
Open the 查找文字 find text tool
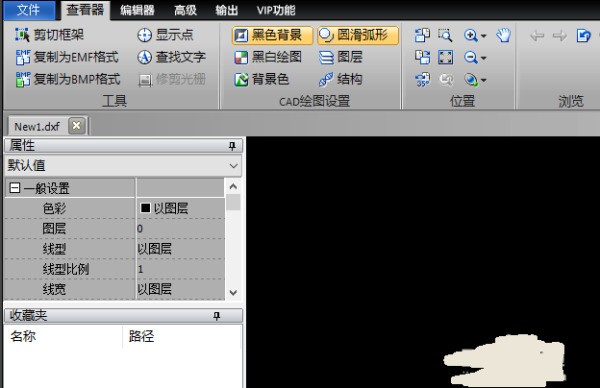(171, 57)
